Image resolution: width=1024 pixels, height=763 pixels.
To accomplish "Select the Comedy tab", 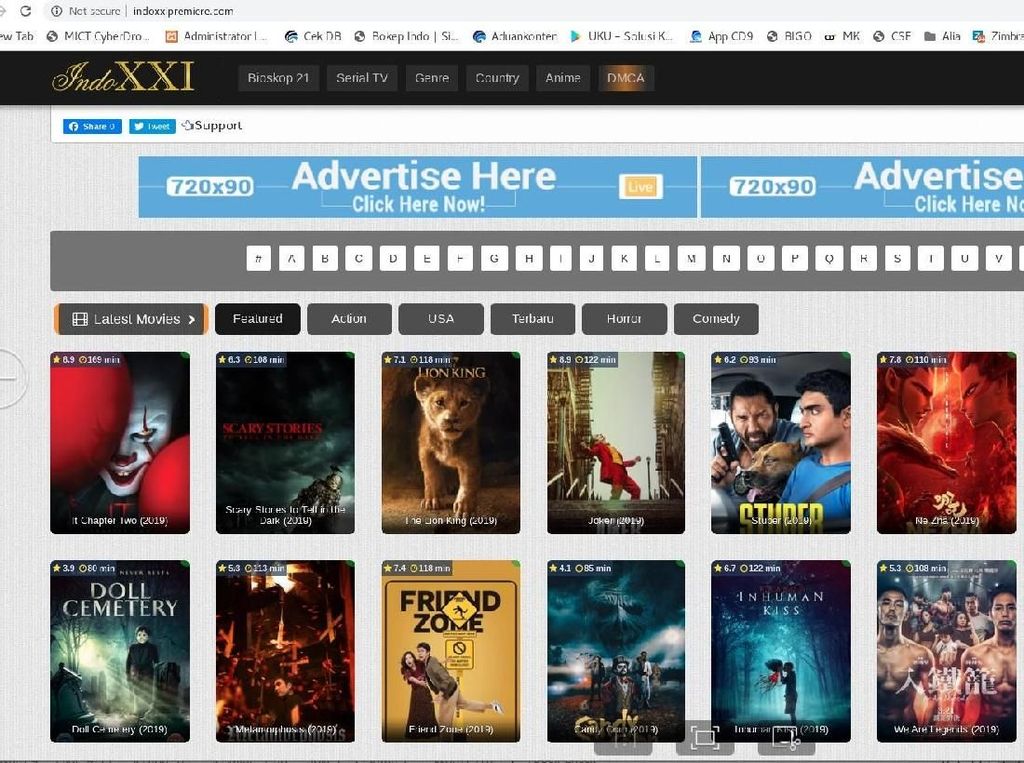I will [716, 319].
